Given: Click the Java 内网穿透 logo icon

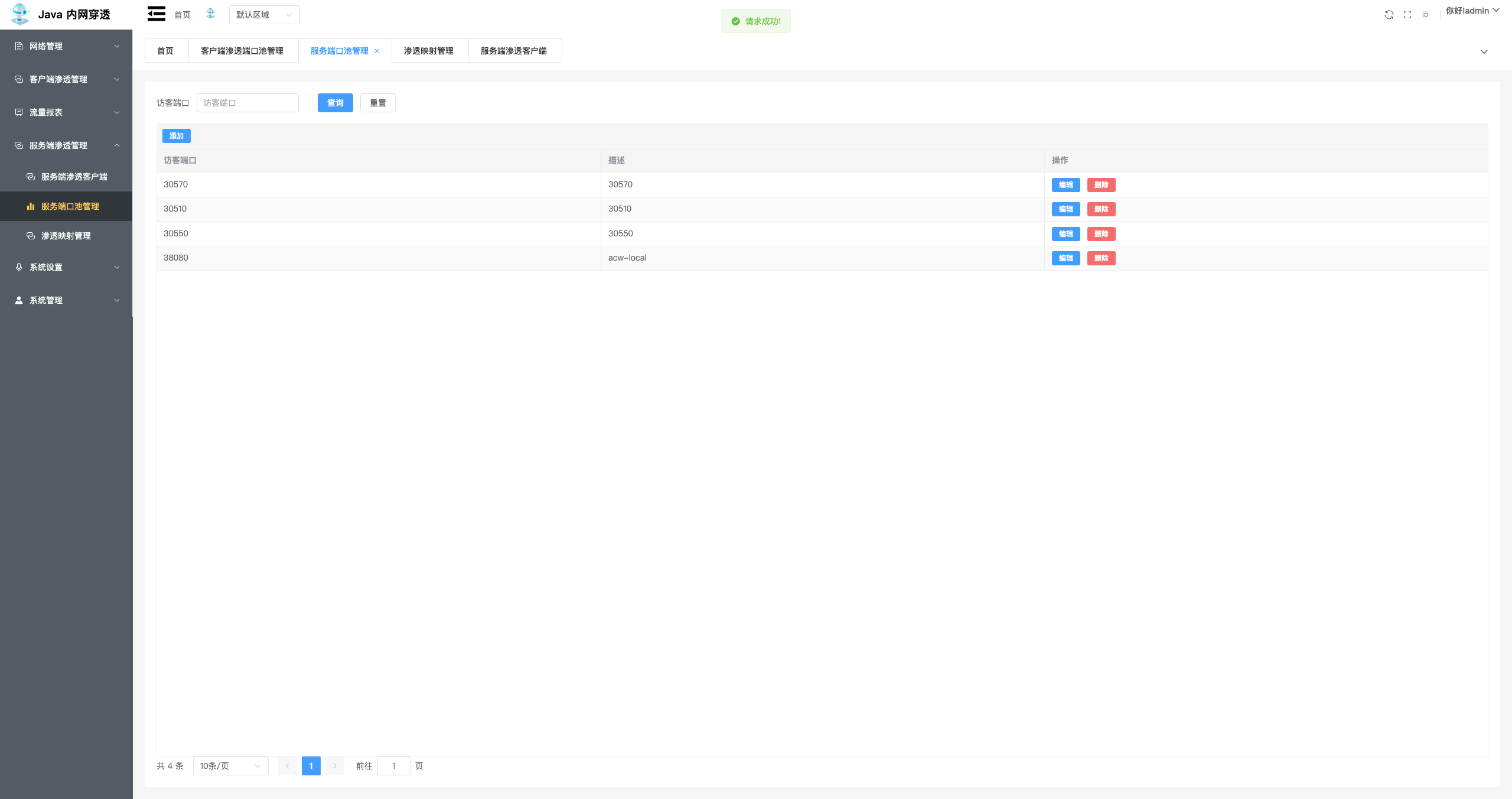Looking at the screenshot, I should tap(20, 14).
